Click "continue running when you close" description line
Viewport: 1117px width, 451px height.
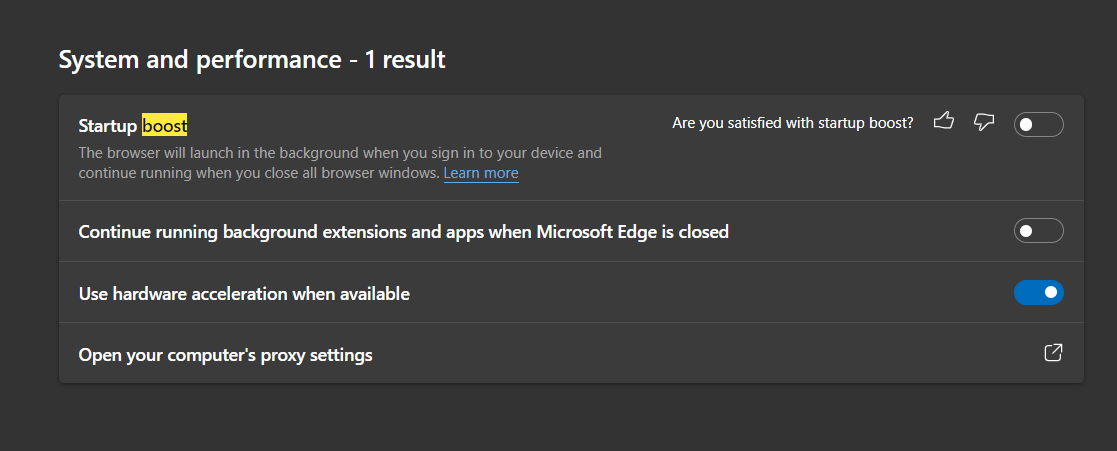tap(259, 173)
